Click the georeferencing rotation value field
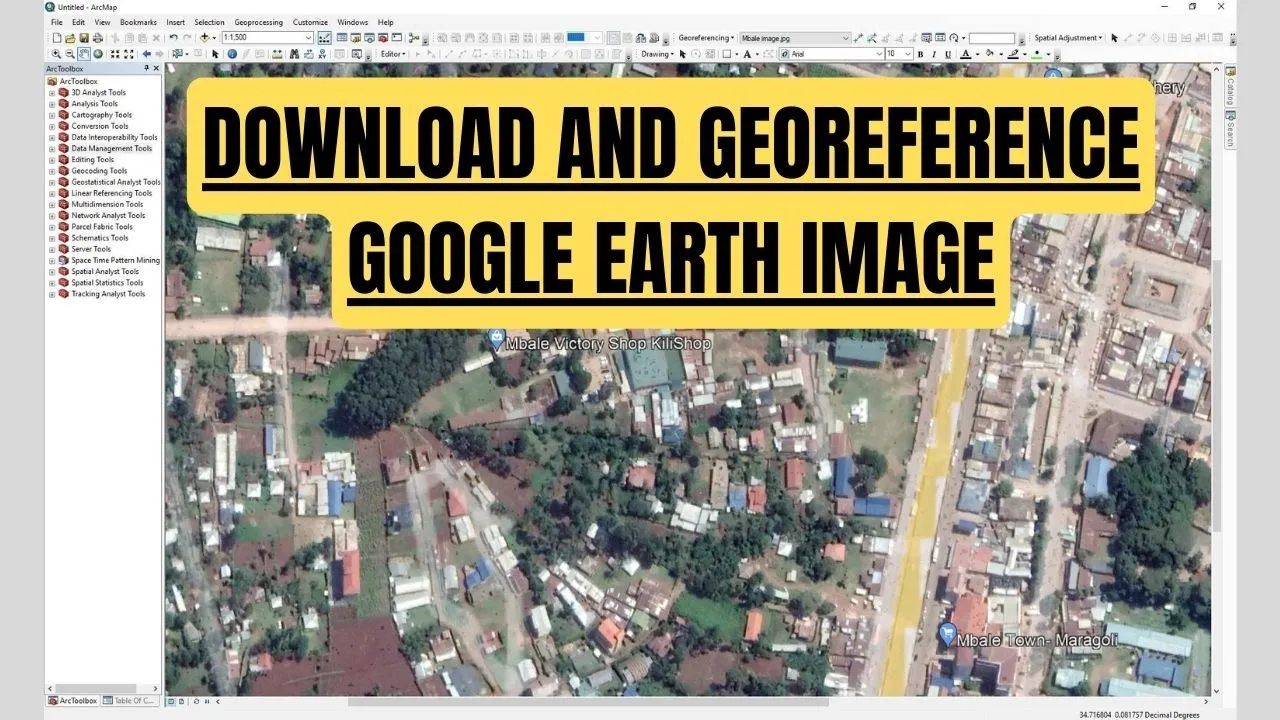Viewport: 1280px width, 720px height. click(991, 38)
